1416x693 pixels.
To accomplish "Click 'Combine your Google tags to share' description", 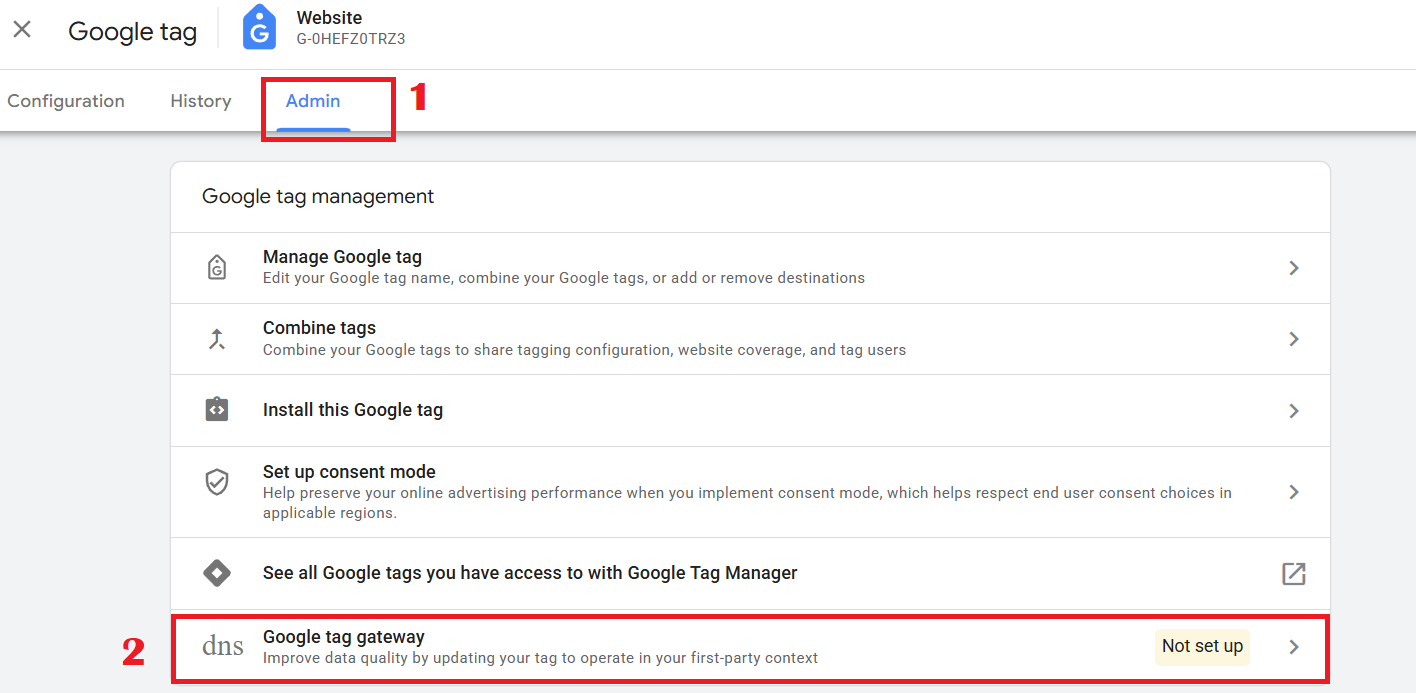I will pyautogui.click(x=585, y=350).
